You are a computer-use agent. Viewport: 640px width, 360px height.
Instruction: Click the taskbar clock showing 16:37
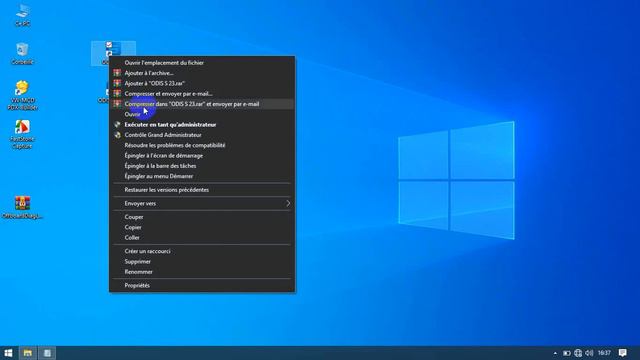(x=604, y=353)
